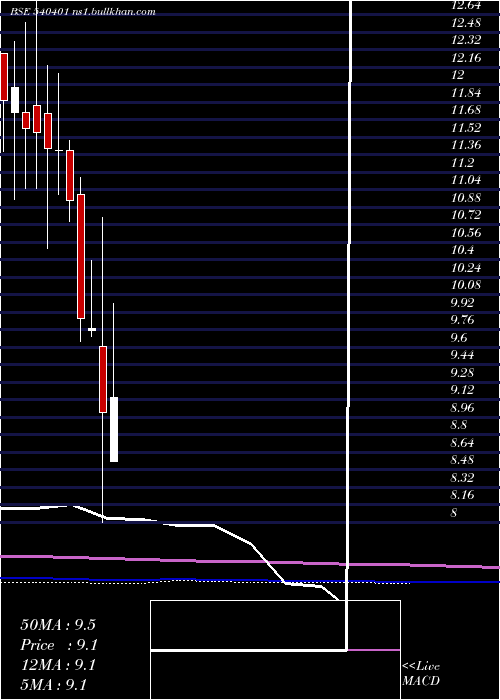Select the white candlestick near 11.84
Viewport: 500px width, 700px height.
coord(15,100)
